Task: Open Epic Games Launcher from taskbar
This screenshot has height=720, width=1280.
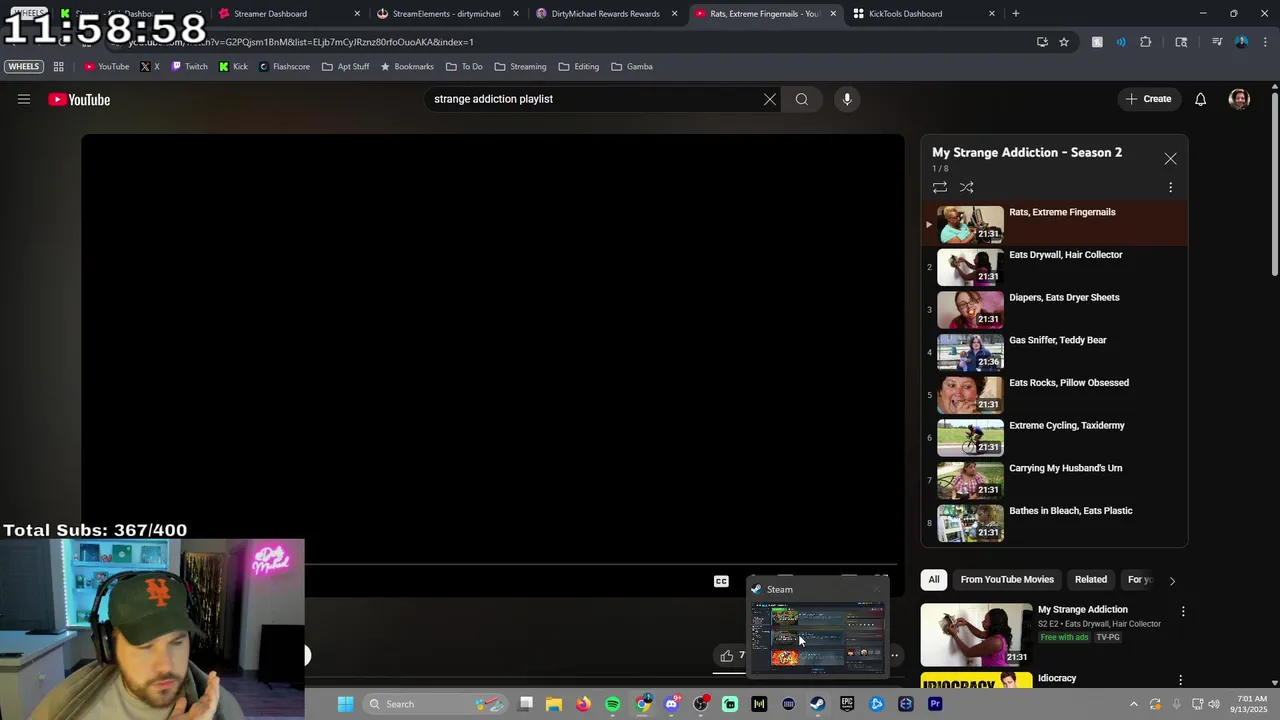Action: (847, 704)
